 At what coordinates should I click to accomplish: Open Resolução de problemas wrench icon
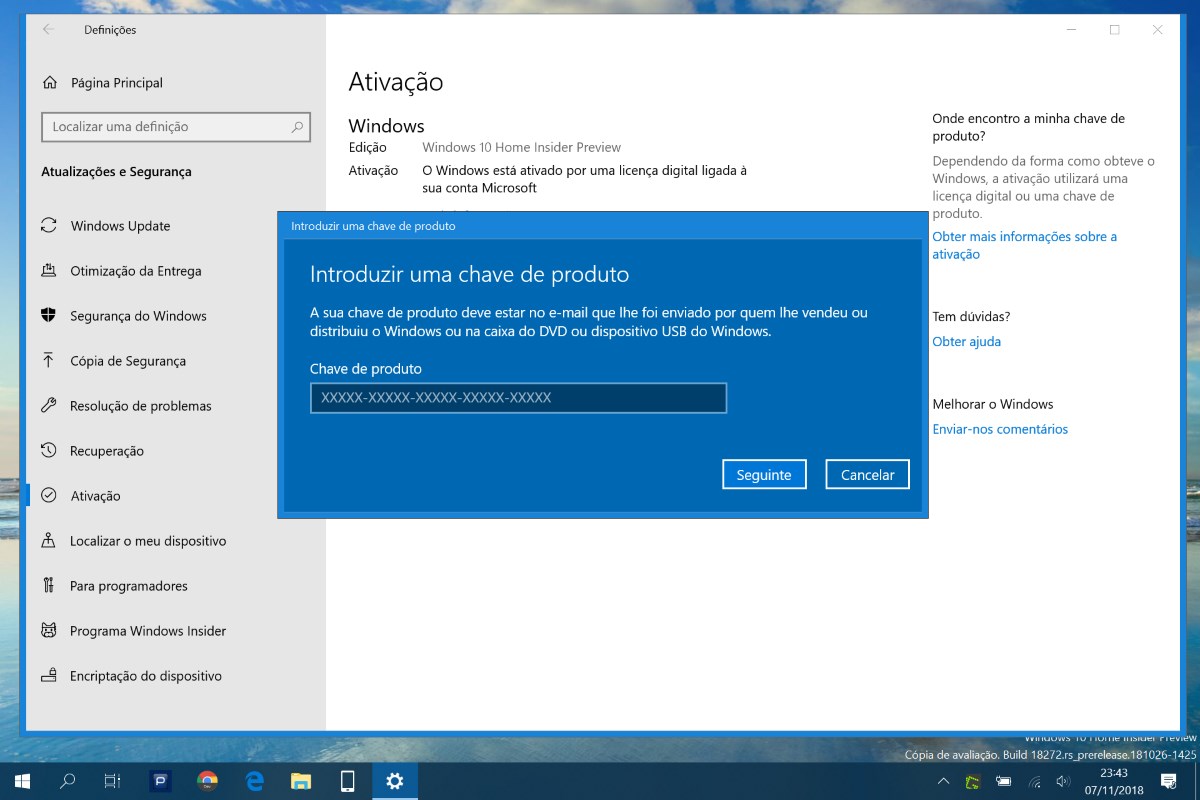point(48,406)
